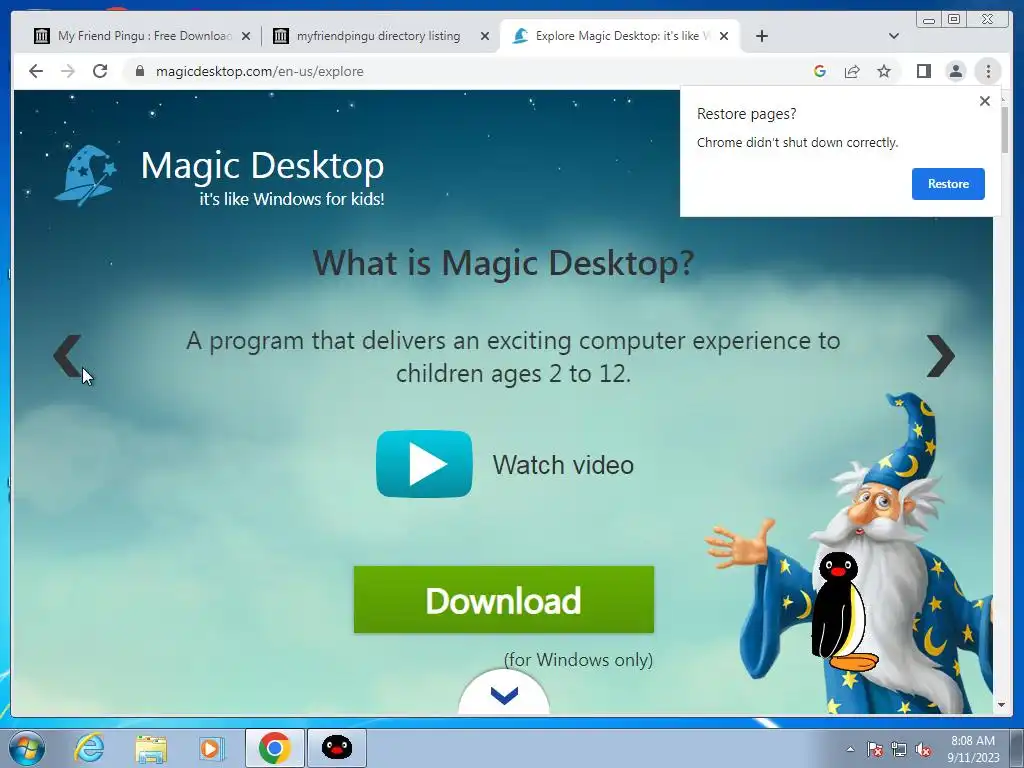Go back with the browser back arrow
This screenshot has height=768, width=1024.
pyautogui.click(x=36, y=71)
